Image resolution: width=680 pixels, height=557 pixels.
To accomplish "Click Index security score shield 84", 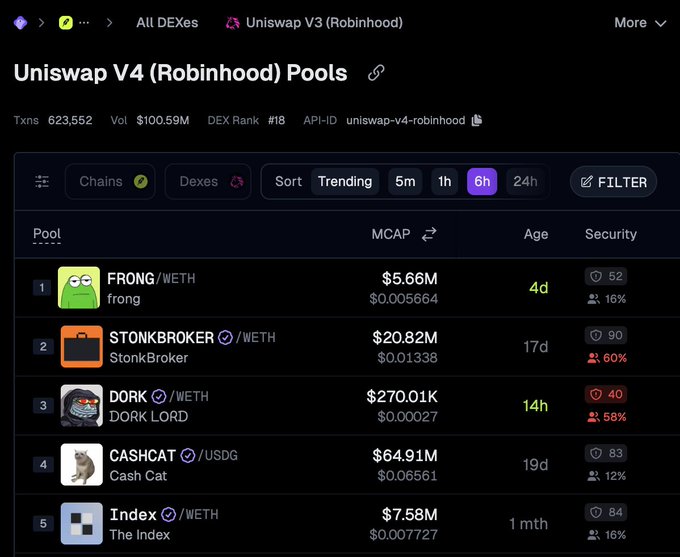I will coord(606,512).
